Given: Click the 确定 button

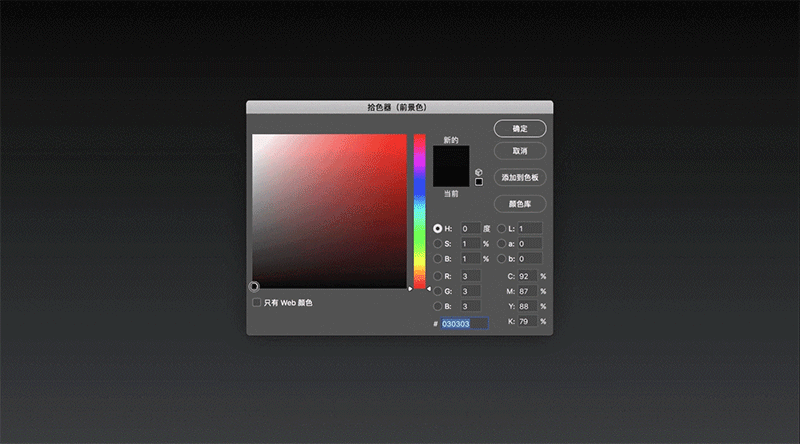Looking at the screenshot, I should pyautogui.click(x=520, y=129).
